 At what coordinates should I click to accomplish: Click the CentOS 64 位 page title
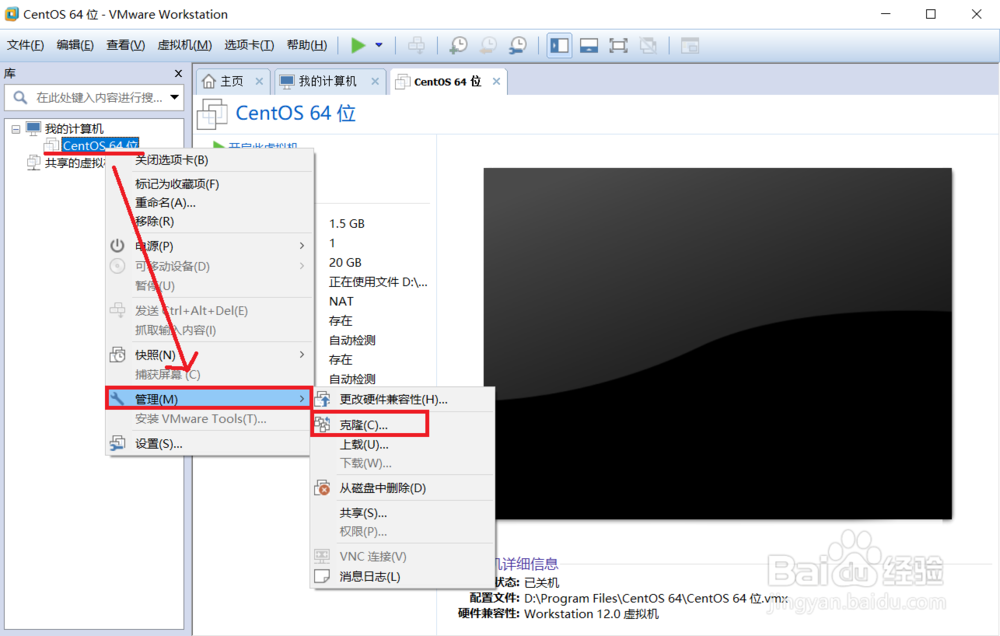click(296, 113)
